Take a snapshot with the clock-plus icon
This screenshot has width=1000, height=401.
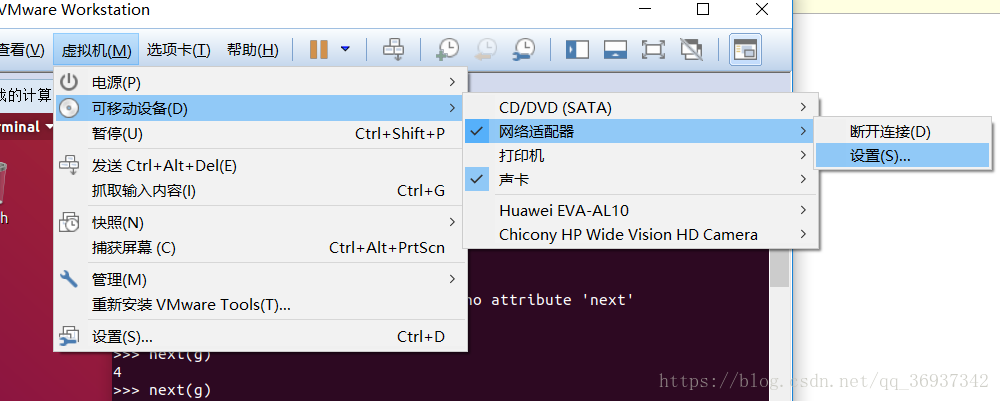click(x=447, y=49)
